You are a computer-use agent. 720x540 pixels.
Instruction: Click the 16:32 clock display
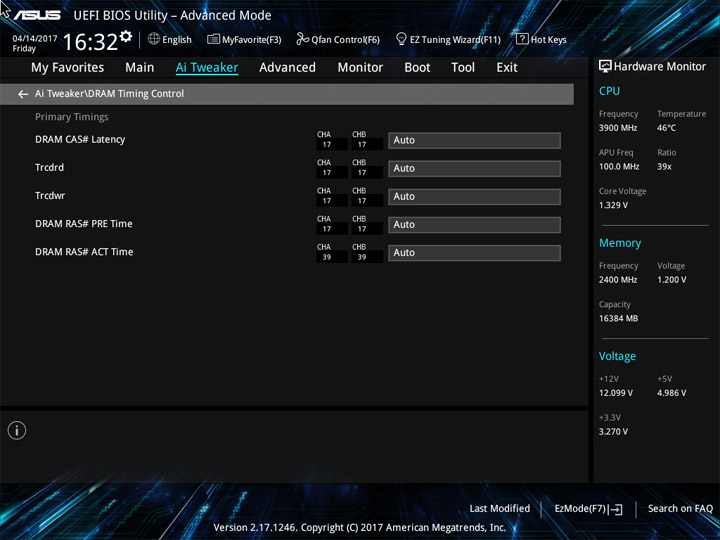tap(90, 42)
